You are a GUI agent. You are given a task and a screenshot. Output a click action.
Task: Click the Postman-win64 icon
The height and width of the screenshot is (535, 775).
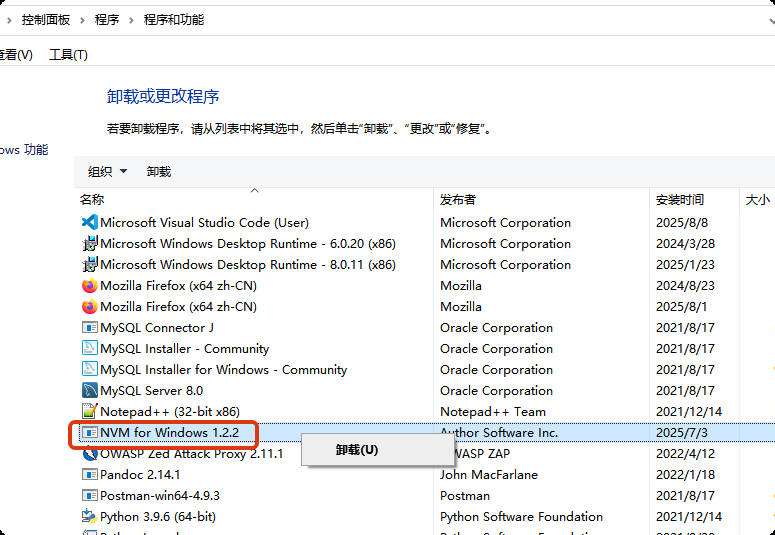89,495
